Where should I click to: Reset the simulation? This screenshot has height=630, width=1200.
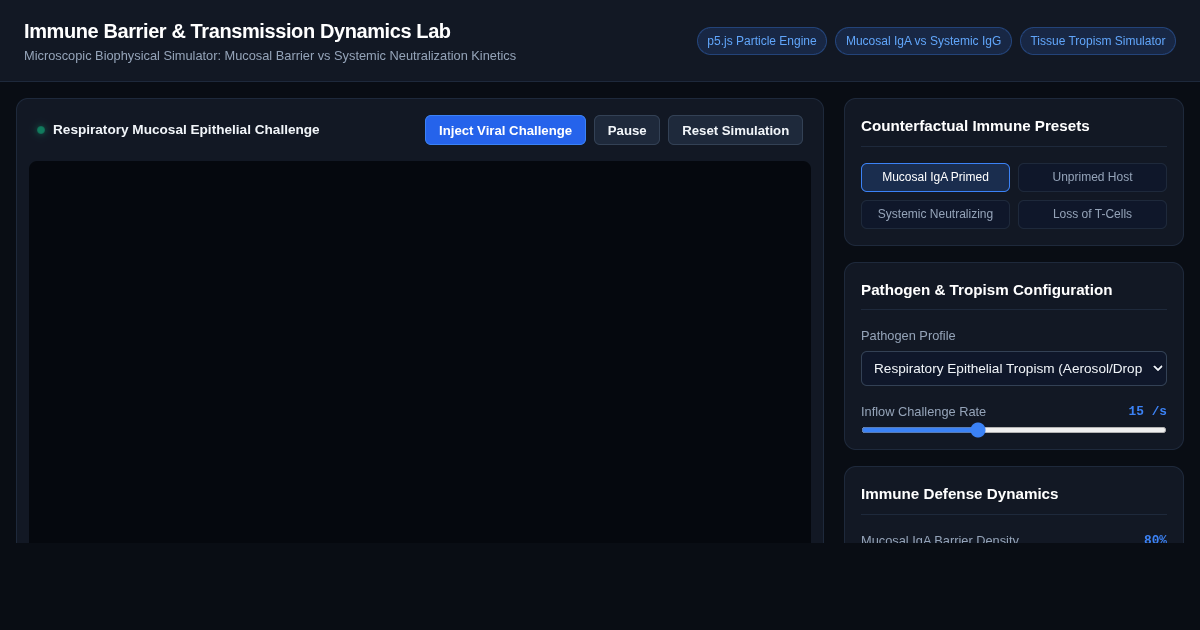point(735,130)
